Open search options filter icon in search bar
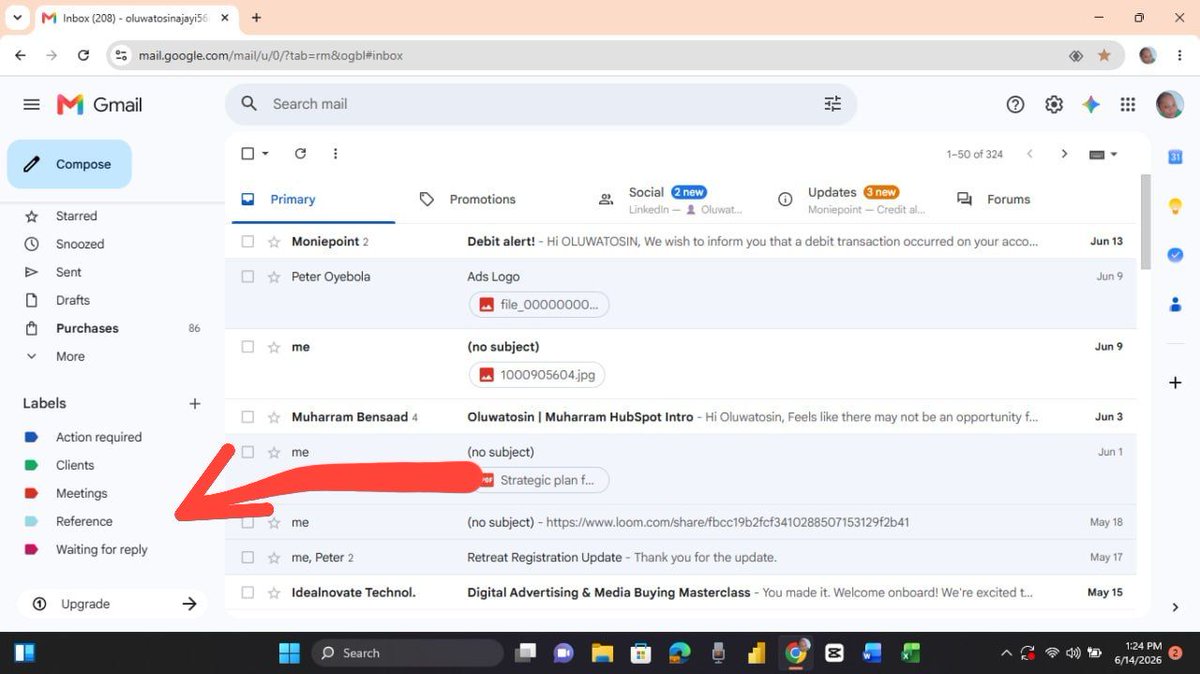This screenshot has width=1200, height=674. (832, 104)
